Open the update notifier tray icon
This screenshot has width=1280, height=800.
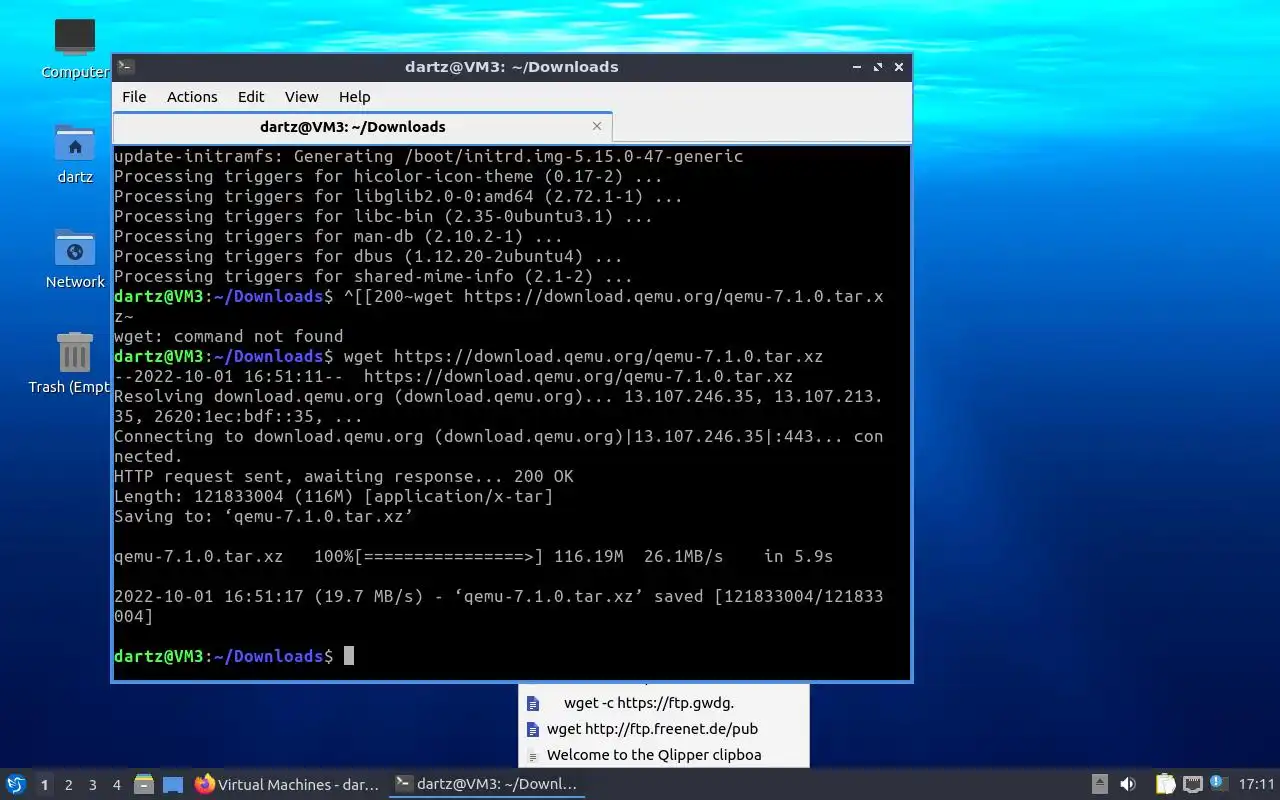pos(1217,783)
